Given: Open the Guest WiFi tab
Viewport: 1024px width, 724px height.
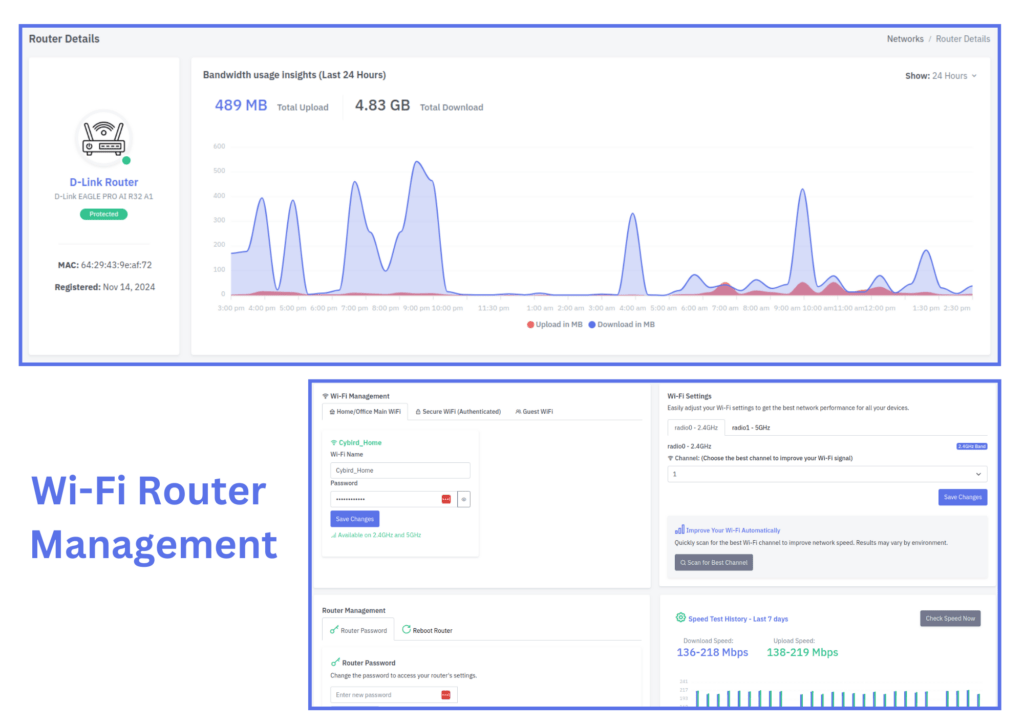Looking at the screenshot, I should click(x=533, y=411).
